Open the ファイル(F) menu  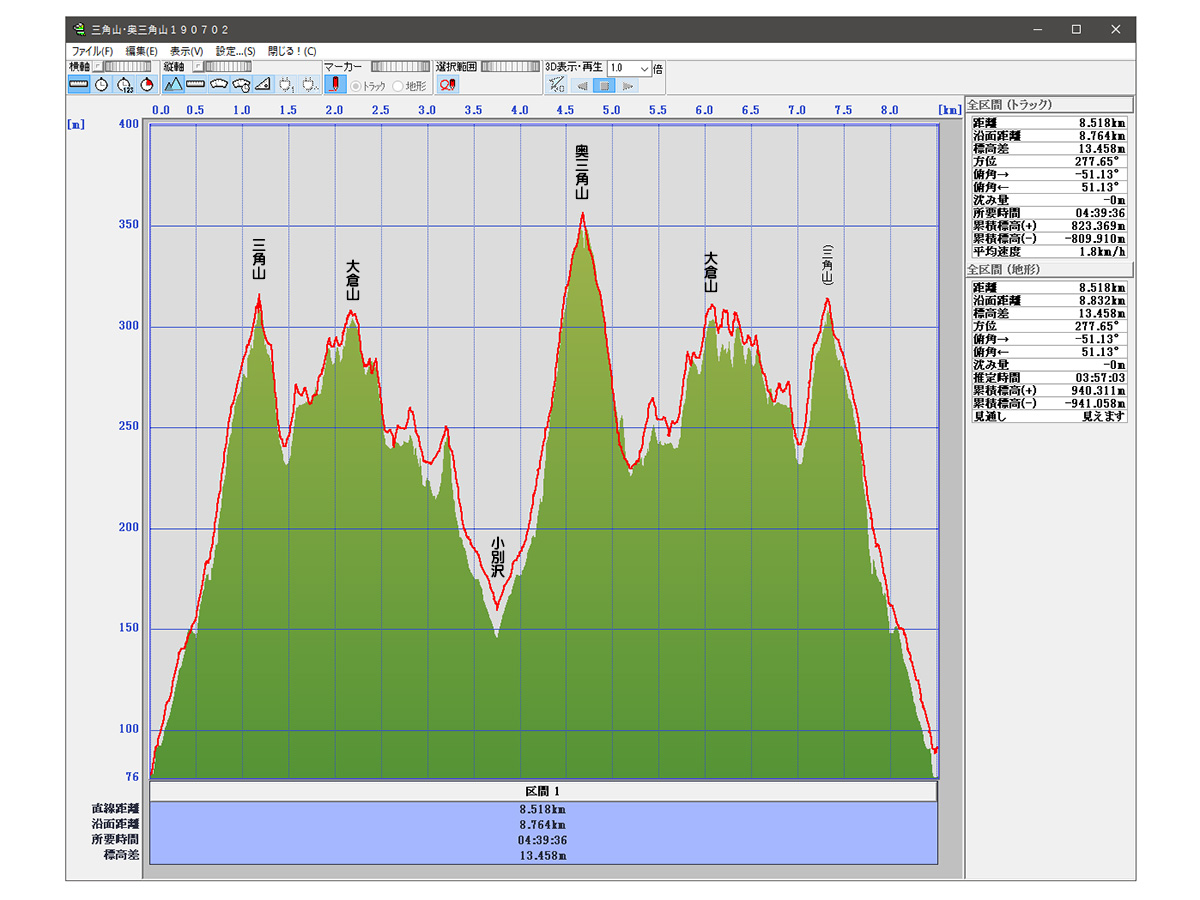[x=92, y=51]
